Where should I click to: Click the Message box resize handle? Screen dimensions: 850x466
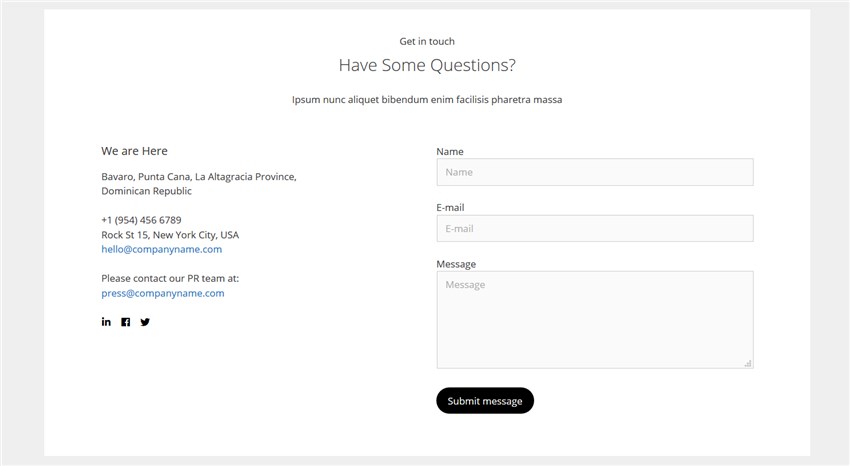748,364
